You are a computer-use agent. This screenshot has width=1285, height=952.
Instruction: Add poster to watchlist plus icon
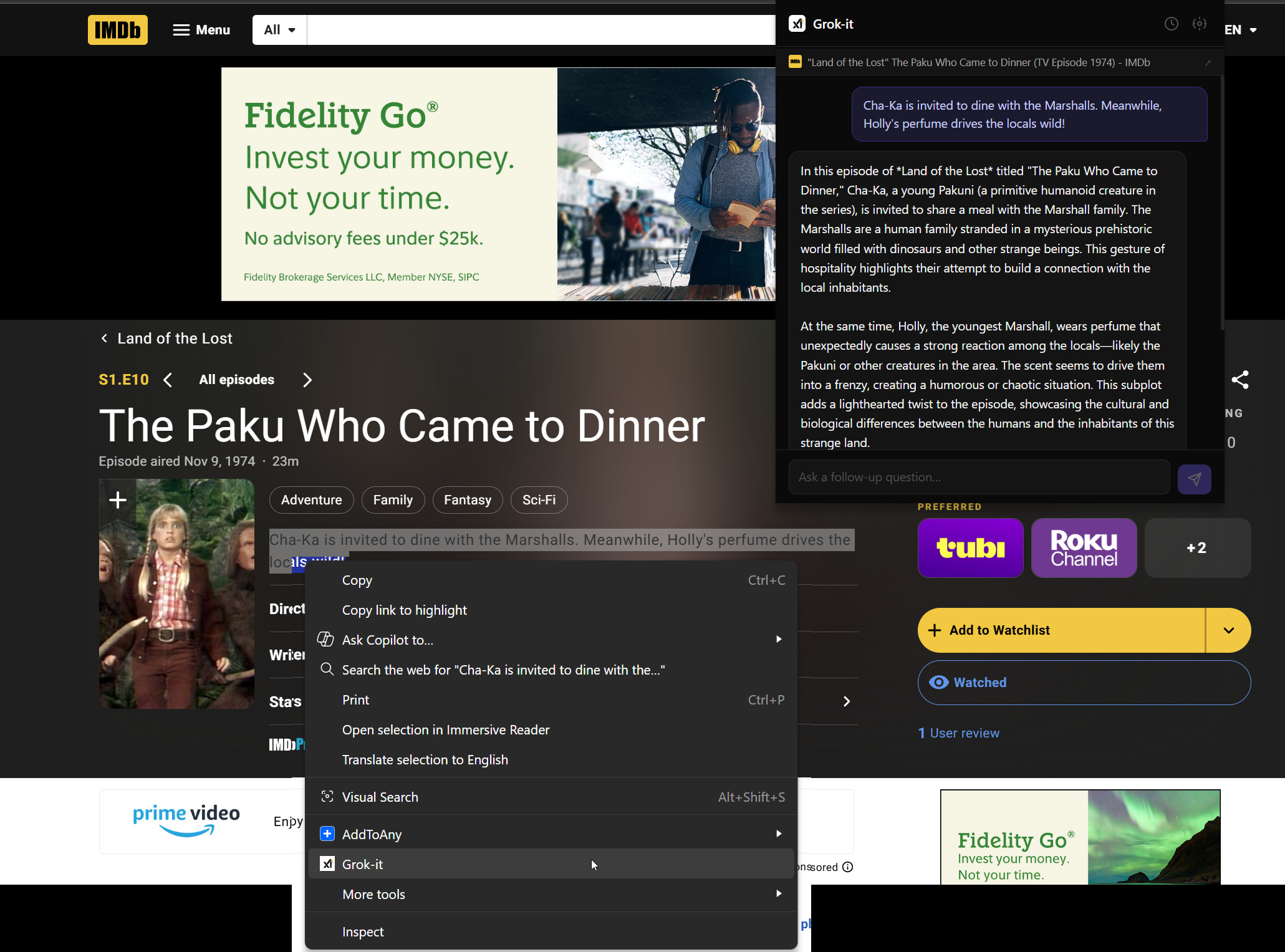point(118,499)
